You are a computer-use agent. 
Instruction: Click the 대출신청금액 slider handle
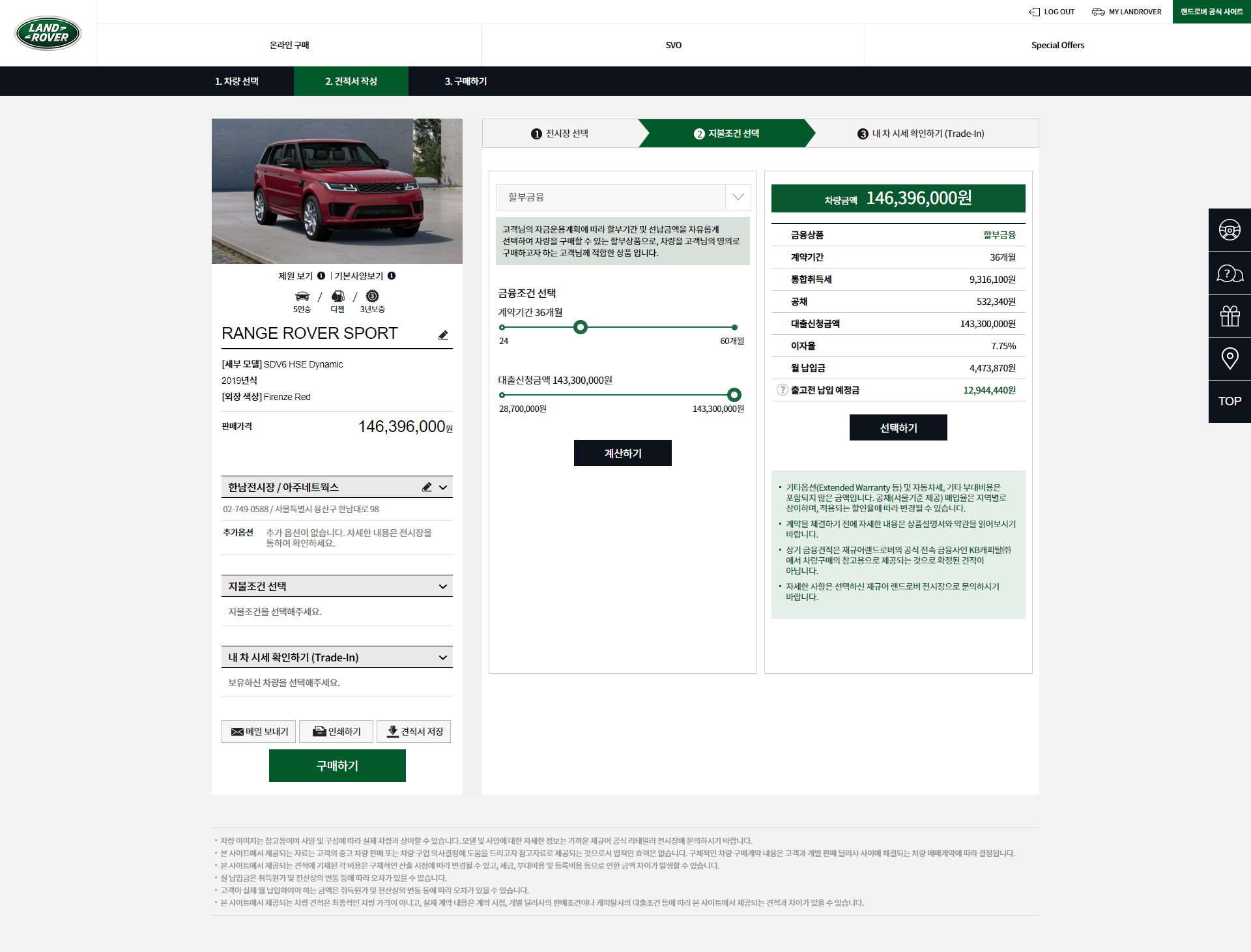(x=734, y=395)
